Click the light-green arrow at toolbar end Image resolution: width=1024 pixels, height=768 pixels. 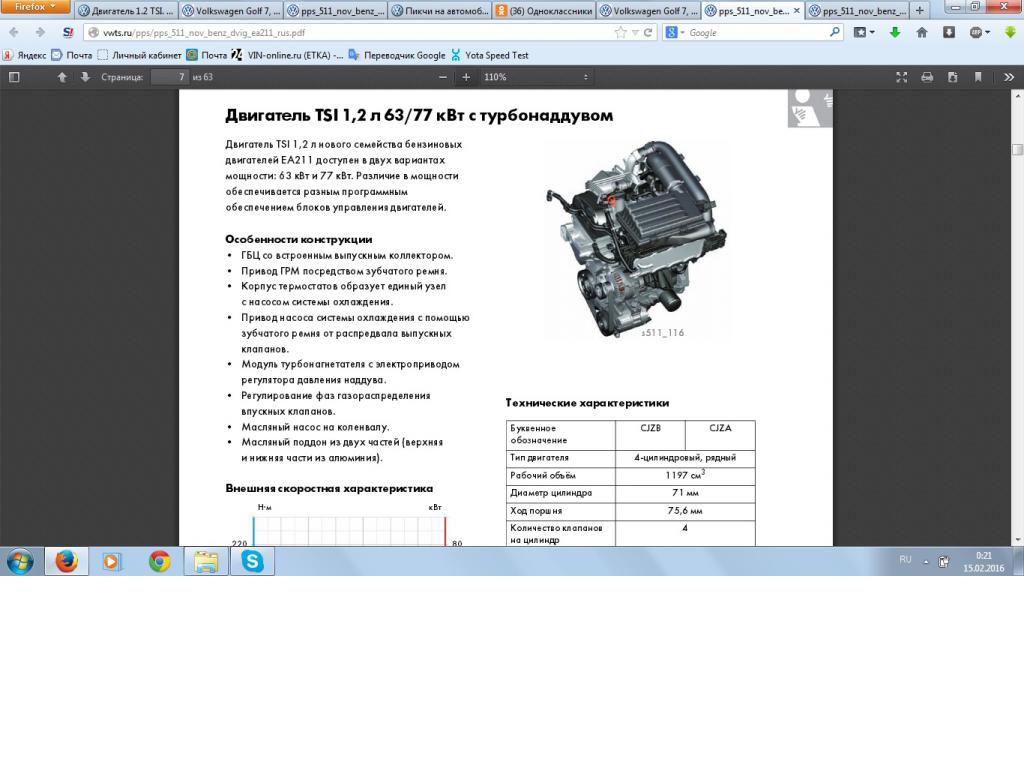click(x=1010, y=33)
